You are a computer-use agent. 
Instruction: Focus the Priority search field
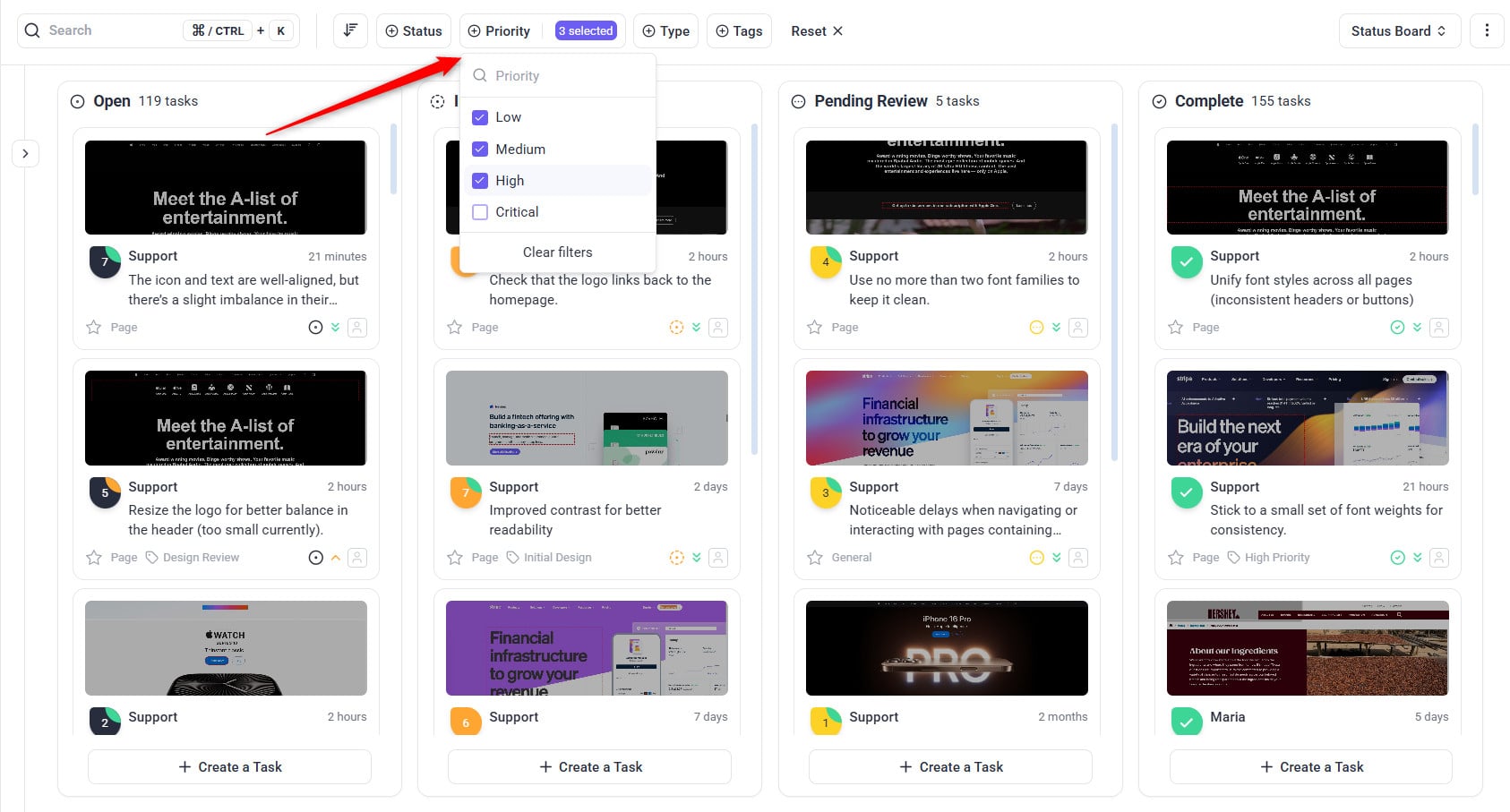(564, 76)
